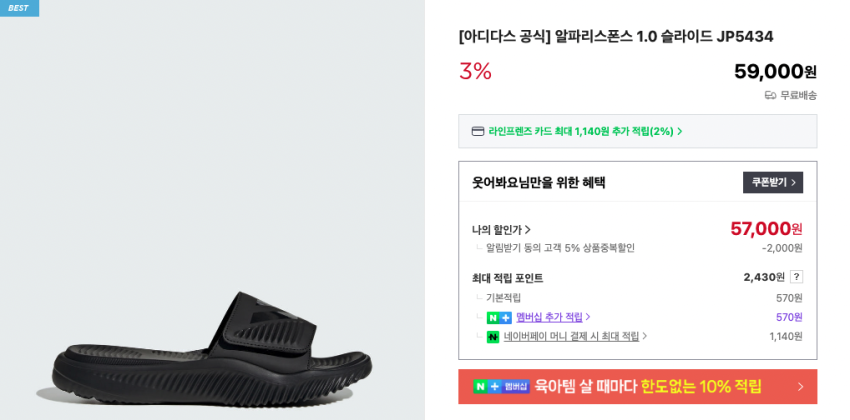Click the 최대 적립 포인트 label
Screen dimensions: 850x420
[507, 278]
